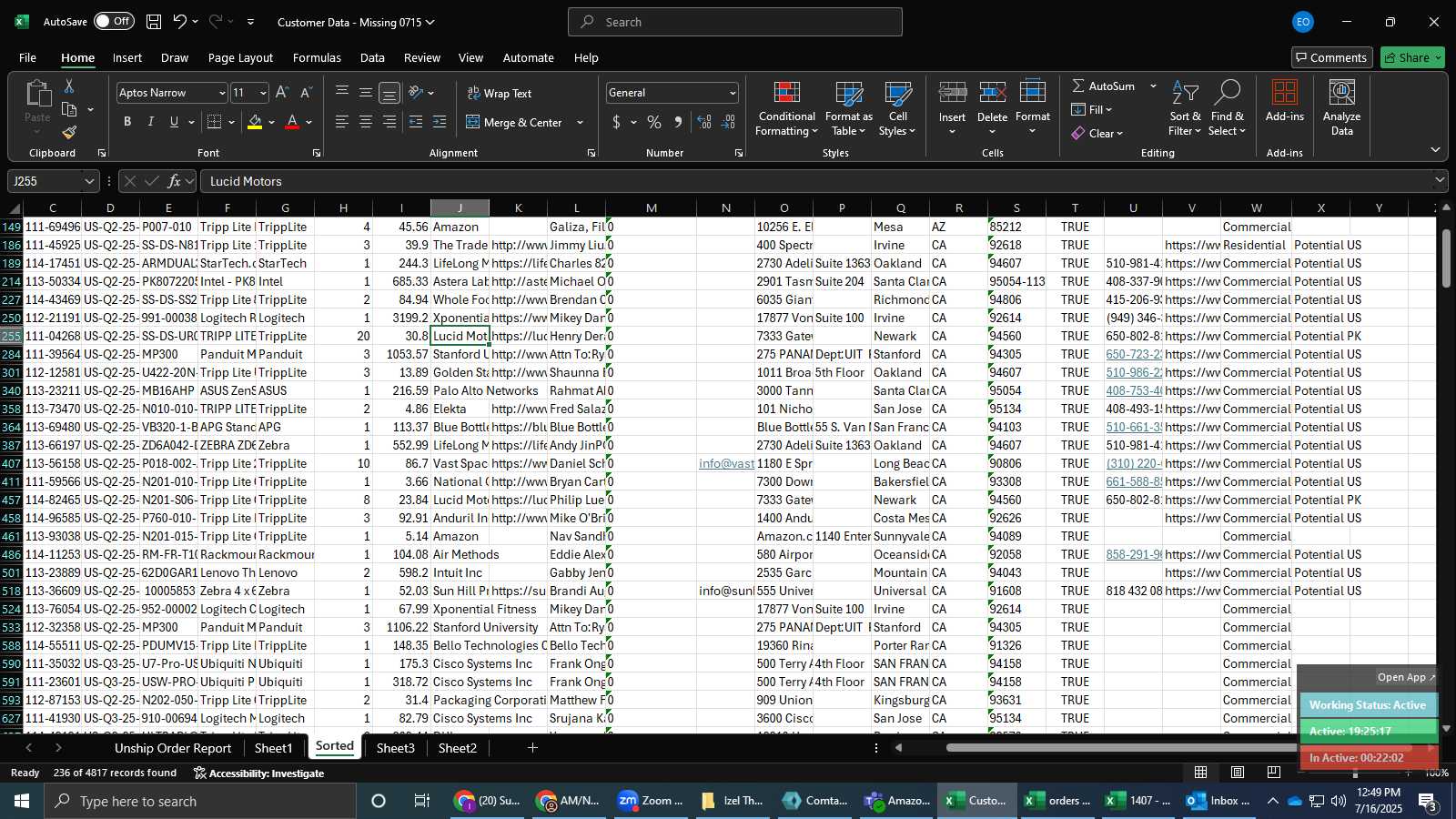Open AutoSum dropdown arrow
1456x819 pixels.
tap(1153, 86)
